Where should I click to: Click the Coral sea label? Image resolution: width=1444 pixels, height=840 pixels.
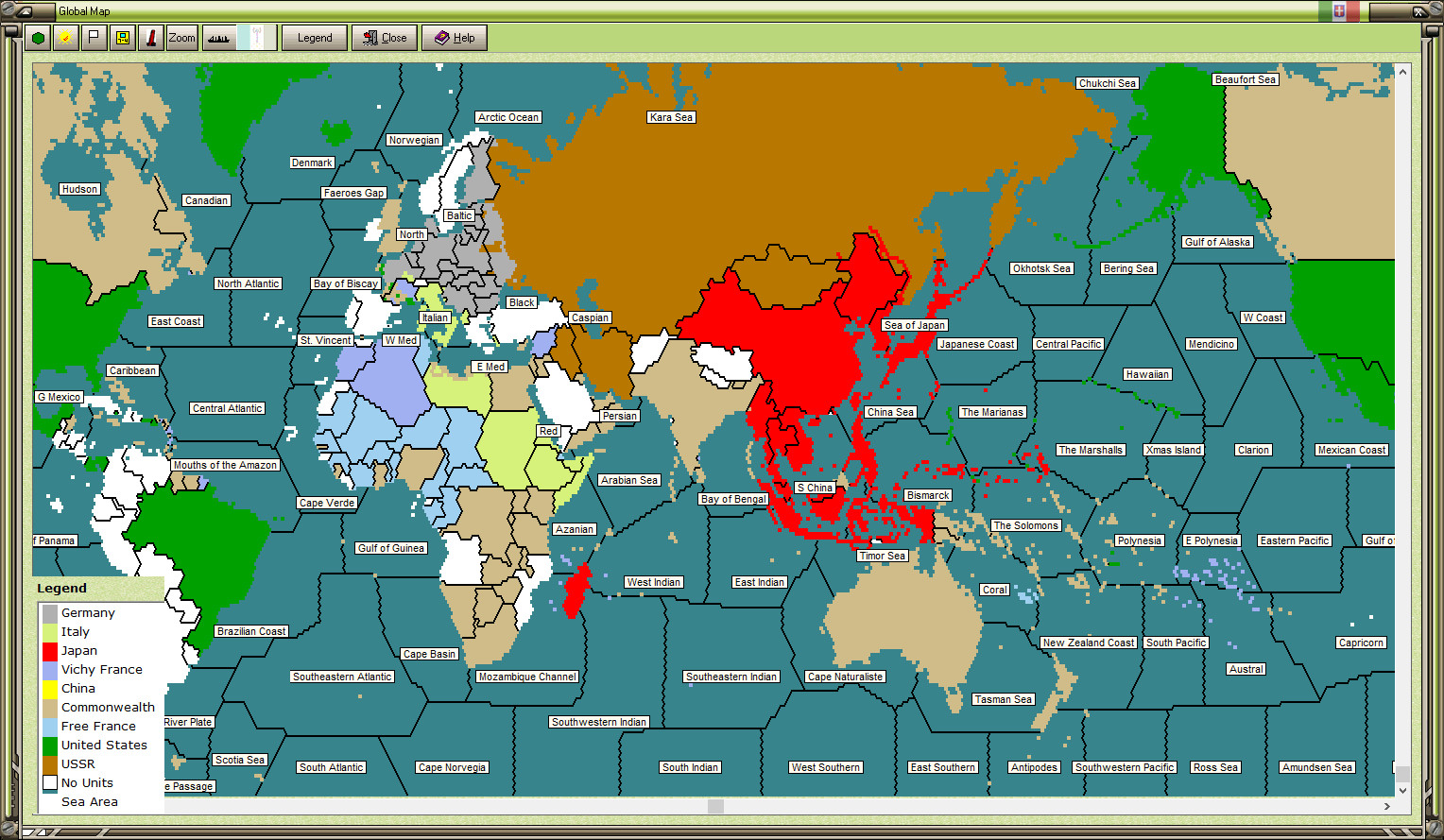point(994,590)
